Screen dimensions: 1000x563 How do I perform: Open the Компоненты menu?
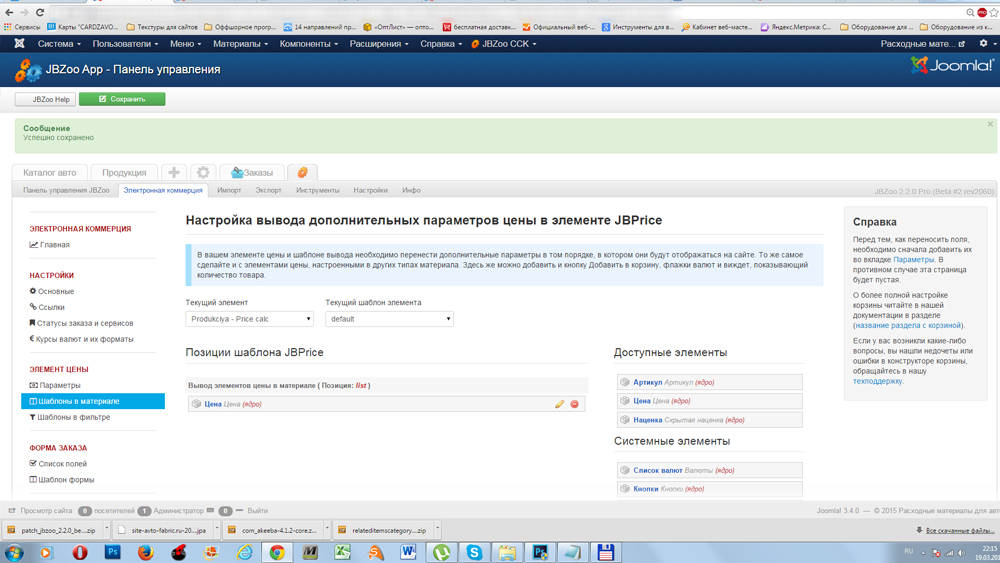(x=309, y=43)
